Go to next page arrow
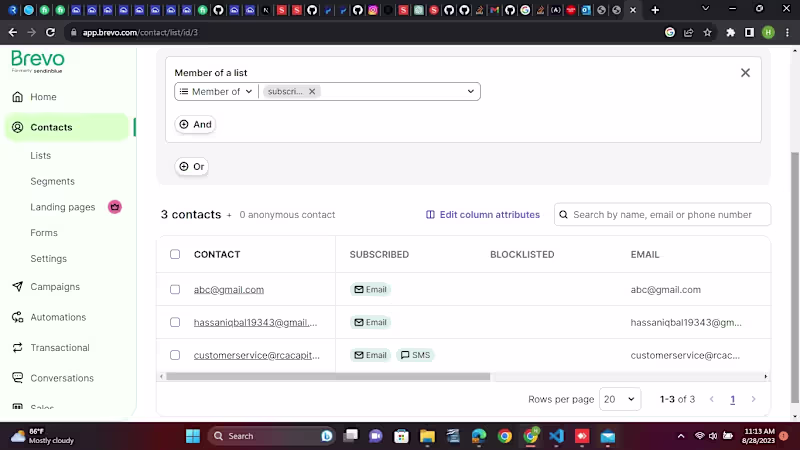The height and width of the screenshot is (450, 800). click(754, 399)
